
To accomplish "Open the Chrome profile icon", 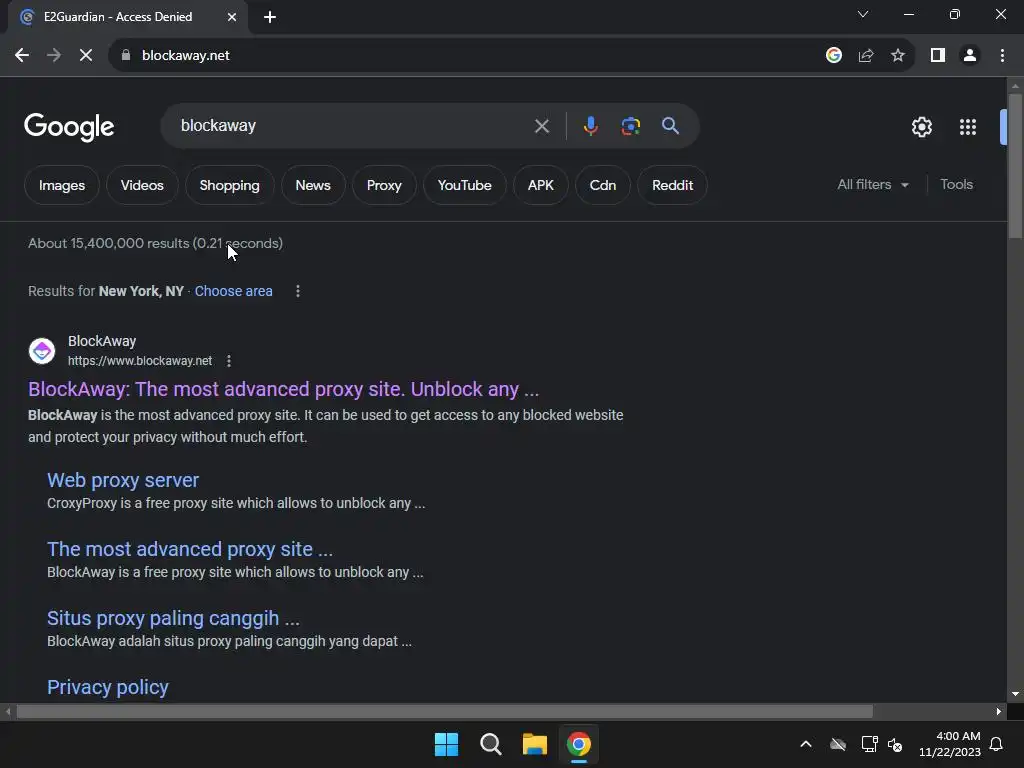I will pos(970,56).
